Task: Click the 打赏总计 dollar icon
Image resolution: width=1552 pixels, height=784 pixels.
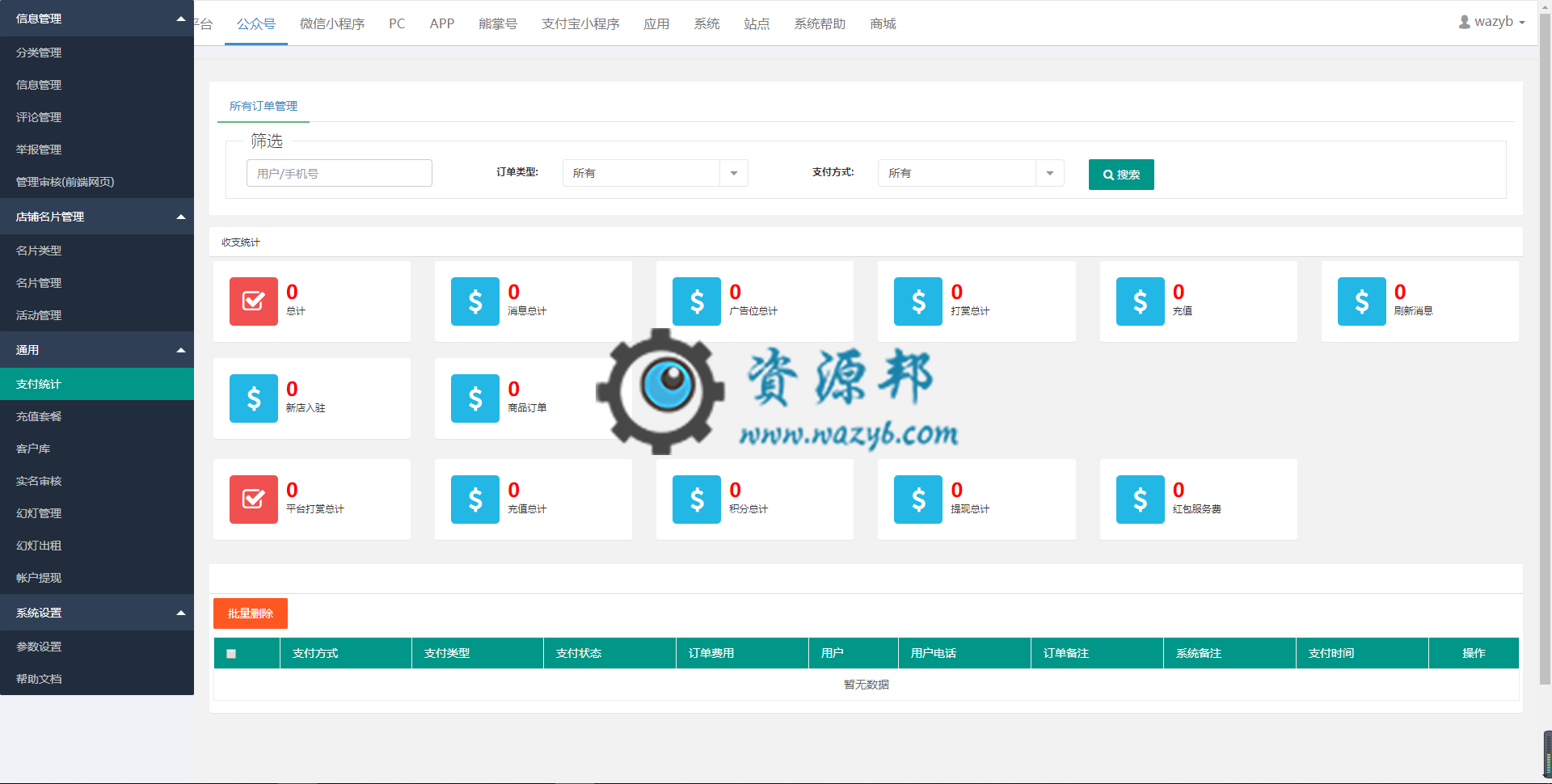Action: tap(917, 301)
